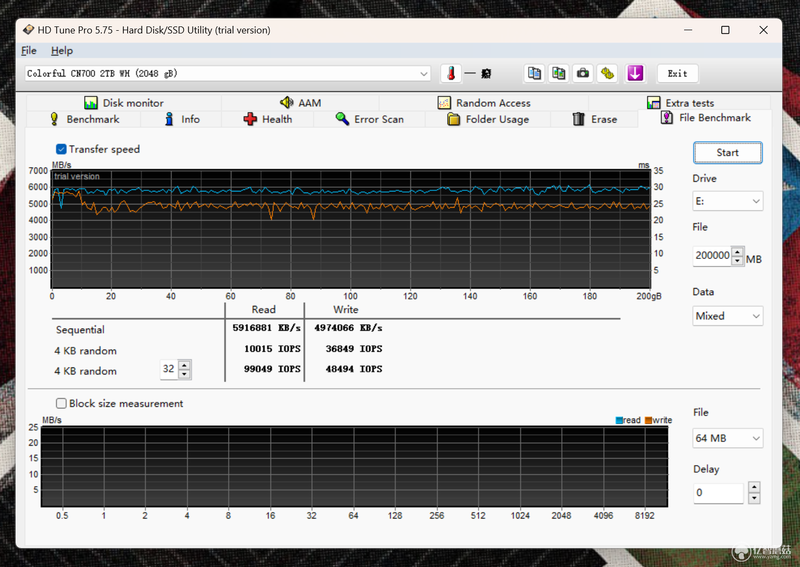Click the copy info to clipboard icon
Image resolution: width=800 pixels, height=567 pixels.
point(534,73)
